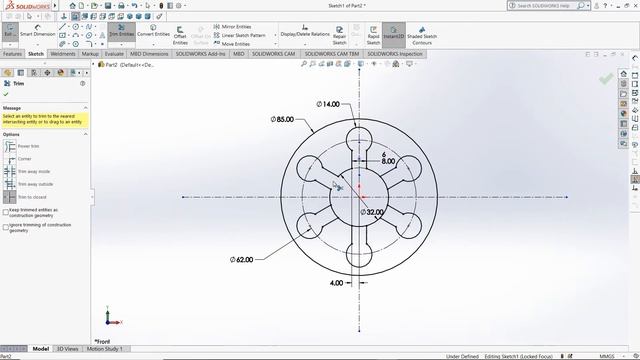Open the Linear Sketch Pattern dropdown arrow

[x=275, y=36]
